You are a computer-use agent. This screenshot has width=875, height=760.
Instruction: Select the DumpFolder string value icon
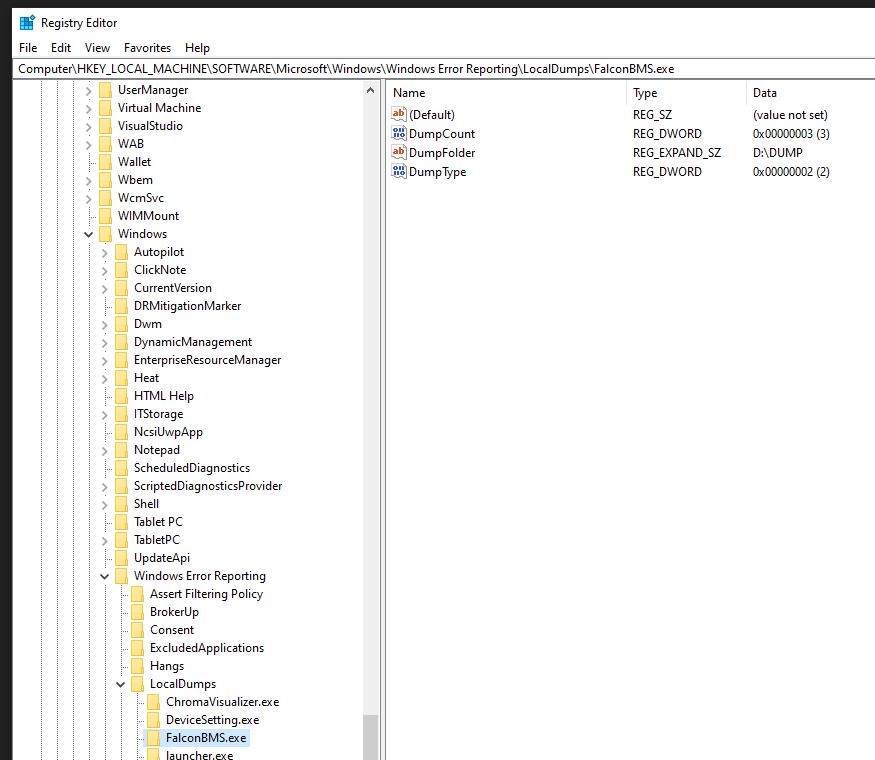point(398,152)
